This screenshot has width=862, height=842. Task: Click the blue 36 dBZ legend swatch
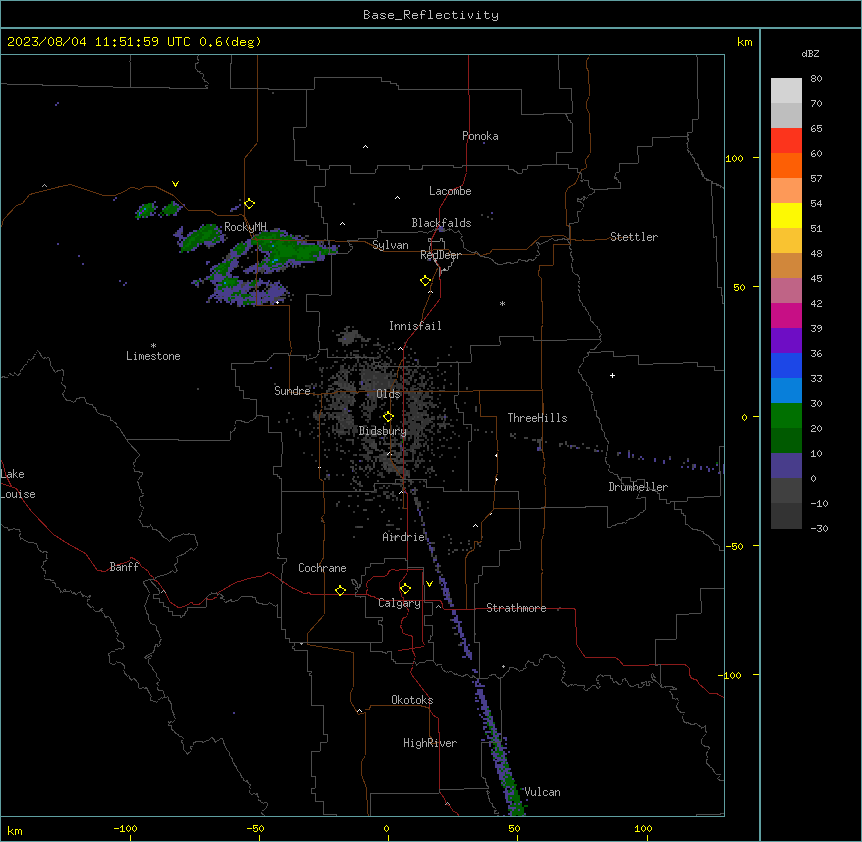[x=786, y=365]
